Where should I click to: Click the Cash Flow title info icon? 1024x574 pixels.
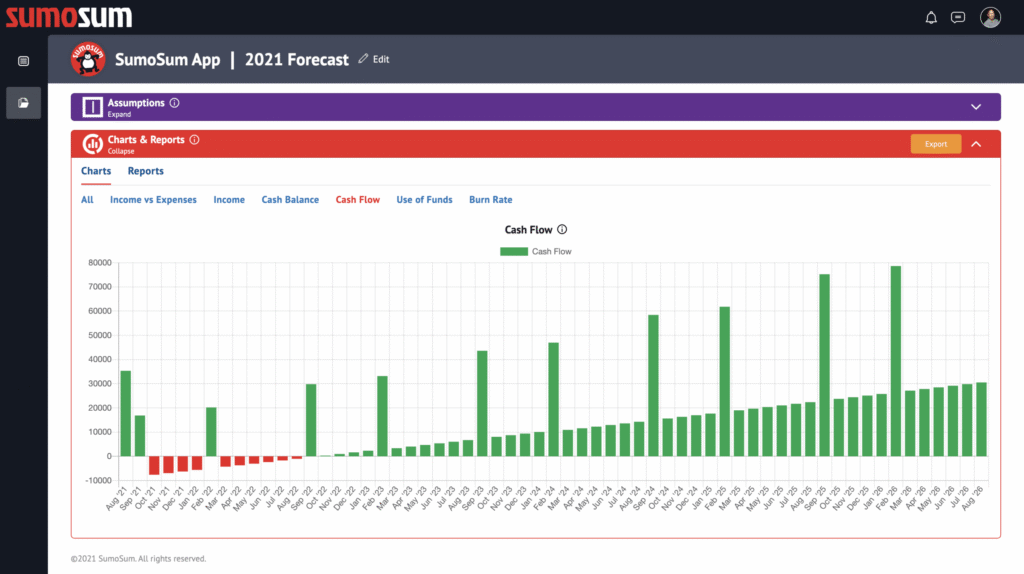coord(562,229)
